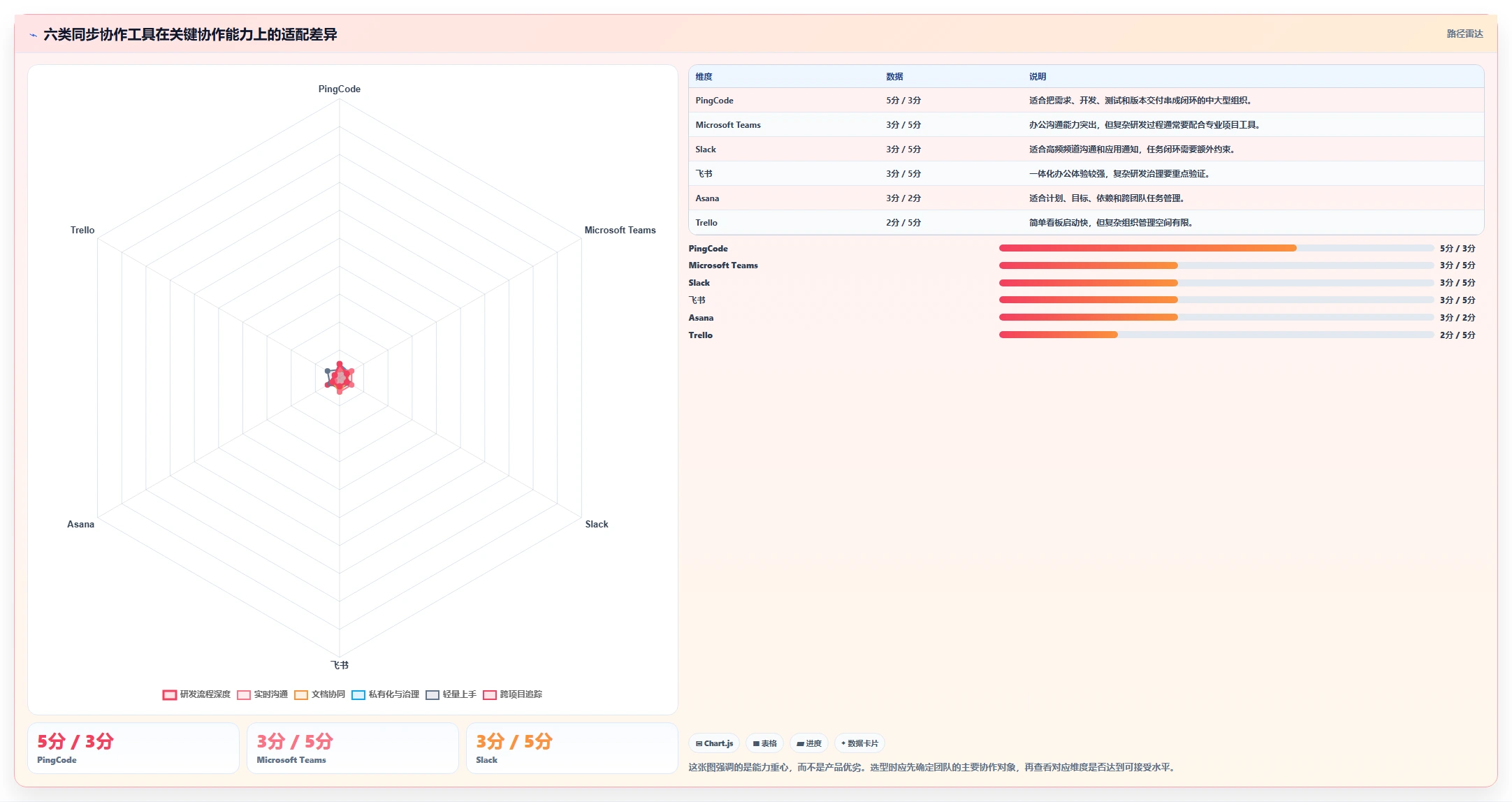Toggle the 轻量上手 legend series

(x=451, y=694)
